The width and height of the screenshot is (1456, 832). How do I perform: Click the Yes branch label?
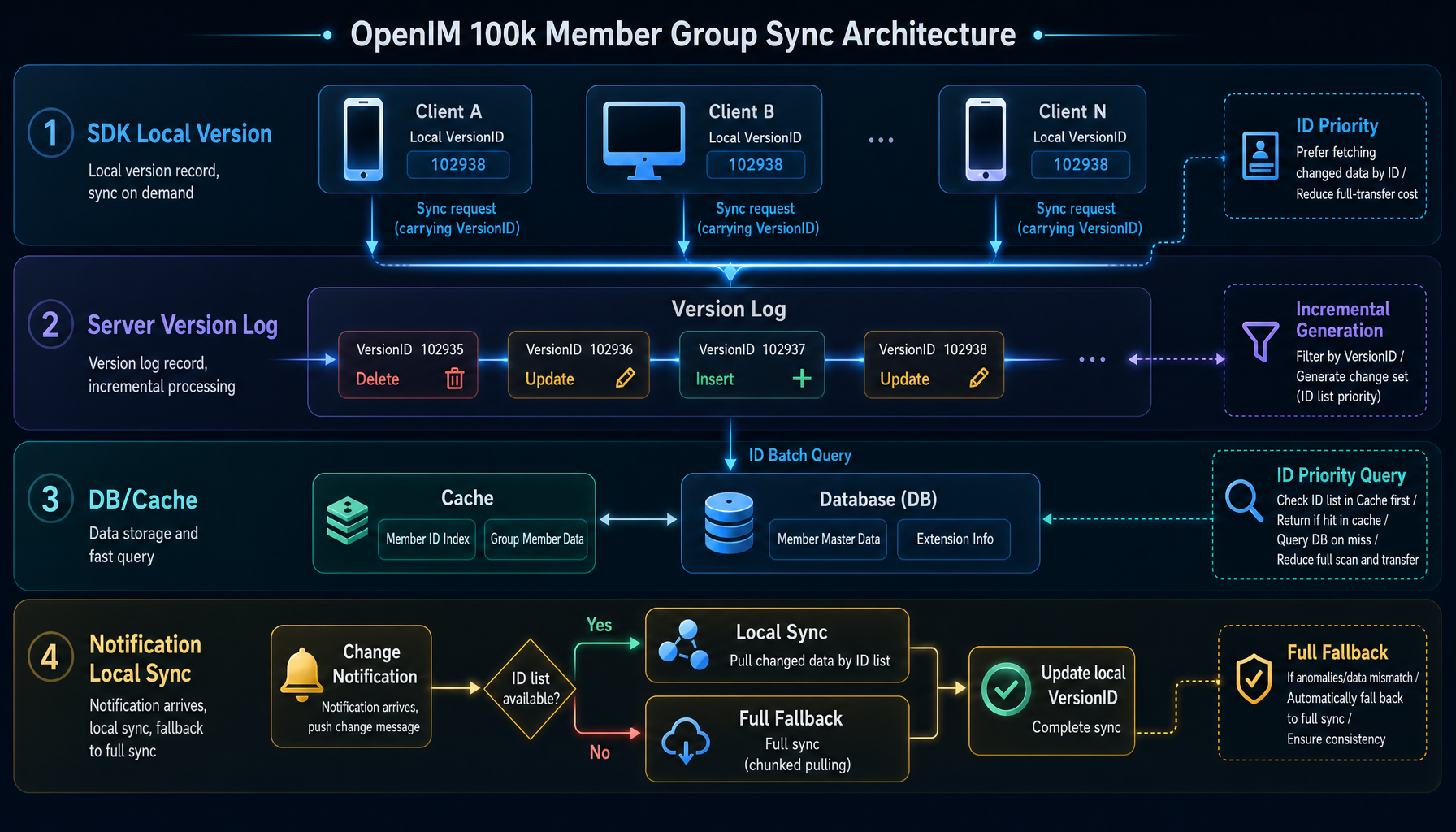tap(600, 624)
